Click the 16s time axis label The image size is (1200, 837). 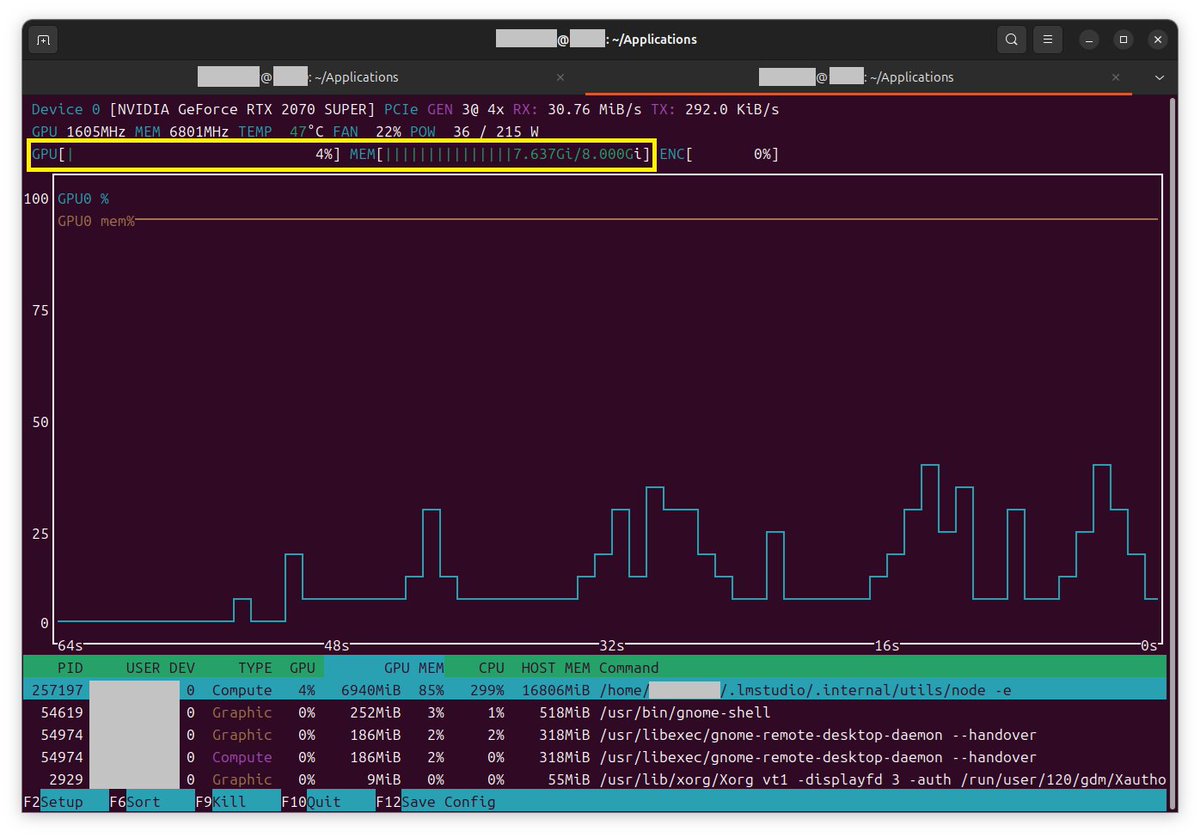[x=886, y=645]
